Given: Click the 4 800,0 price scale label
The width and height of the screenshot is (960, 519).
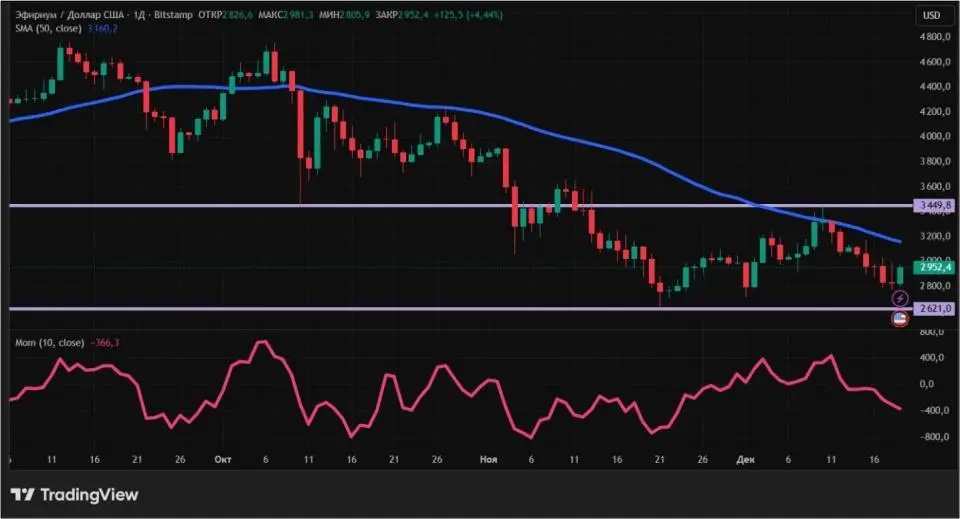Looking at the screenshot, I should (x=933, y=37).
